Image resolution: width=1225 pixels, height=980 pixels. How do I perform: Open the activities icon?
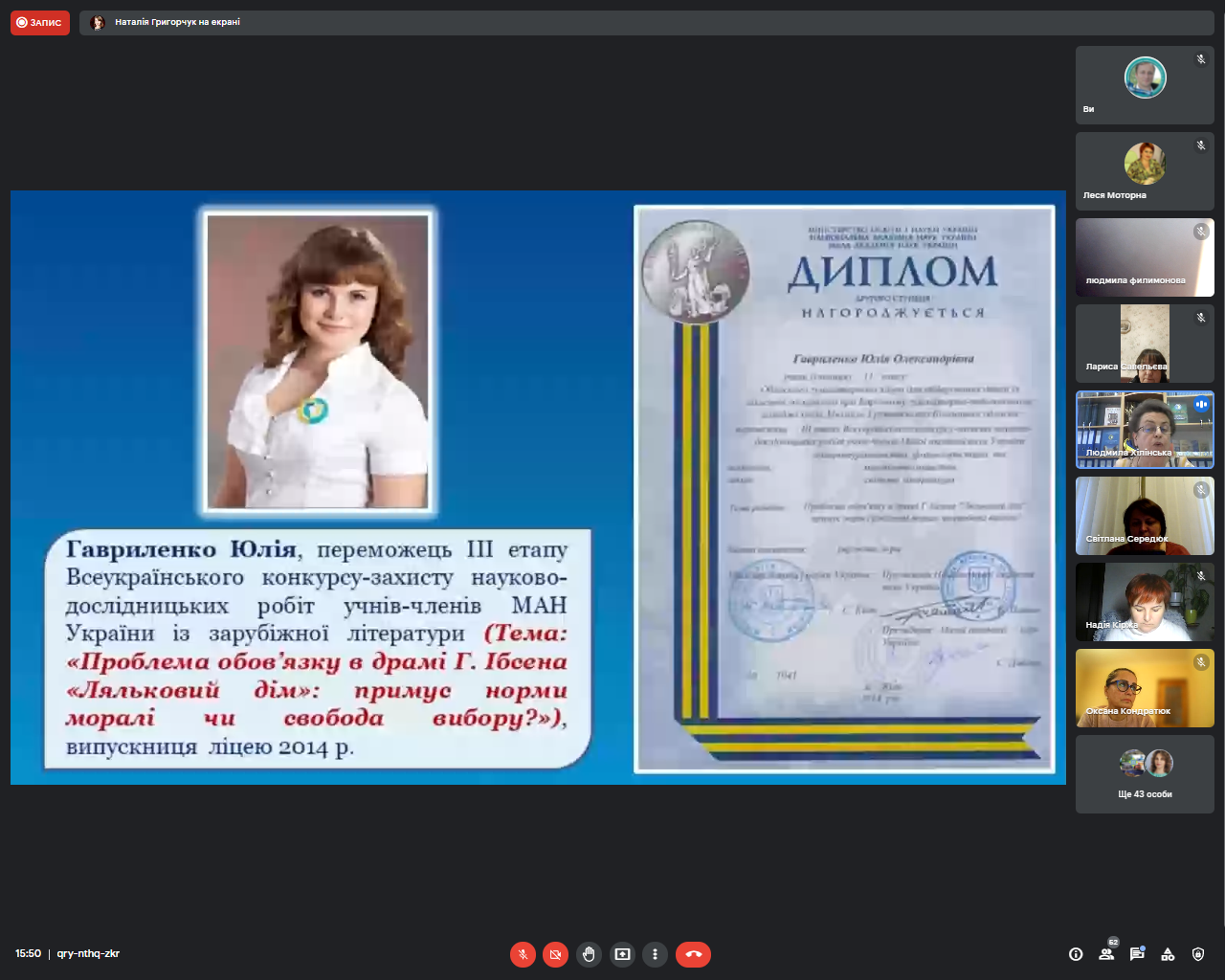pos(1168,954)
